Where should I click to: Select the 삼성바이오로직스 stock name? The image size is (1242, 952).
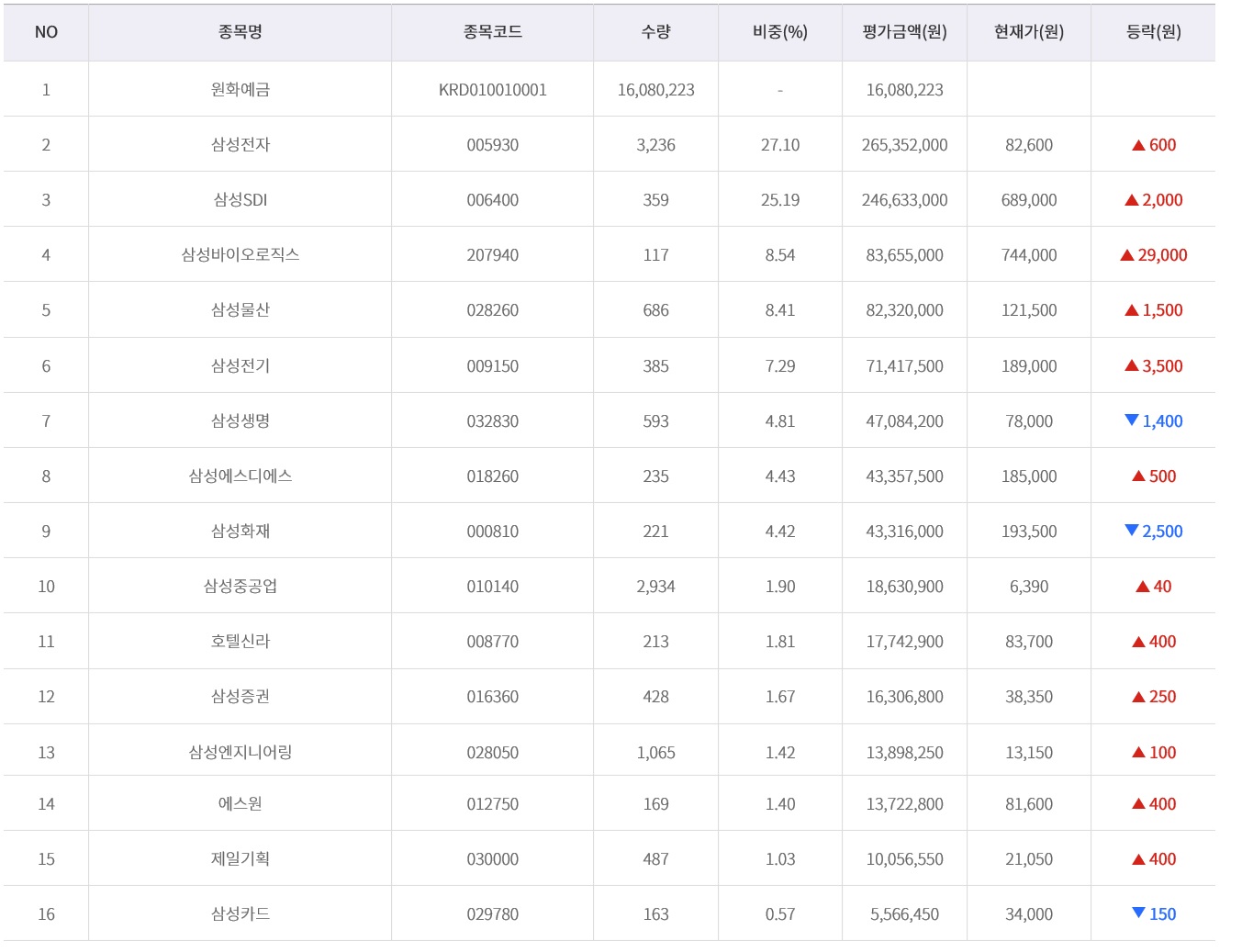point(240,254)
